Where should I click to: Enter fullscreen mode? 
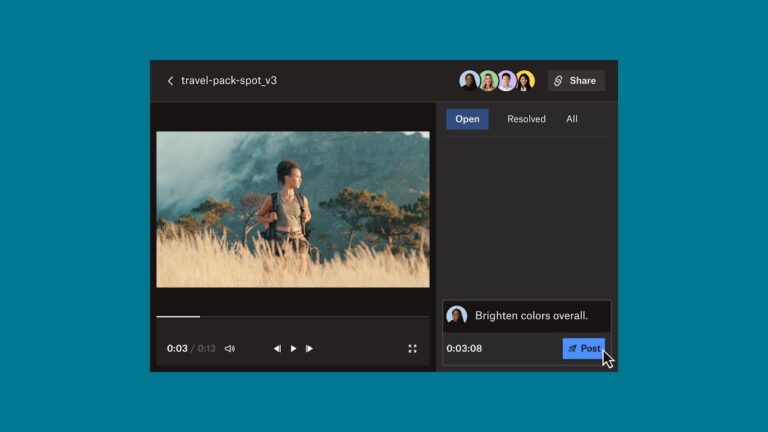(412, 349)
